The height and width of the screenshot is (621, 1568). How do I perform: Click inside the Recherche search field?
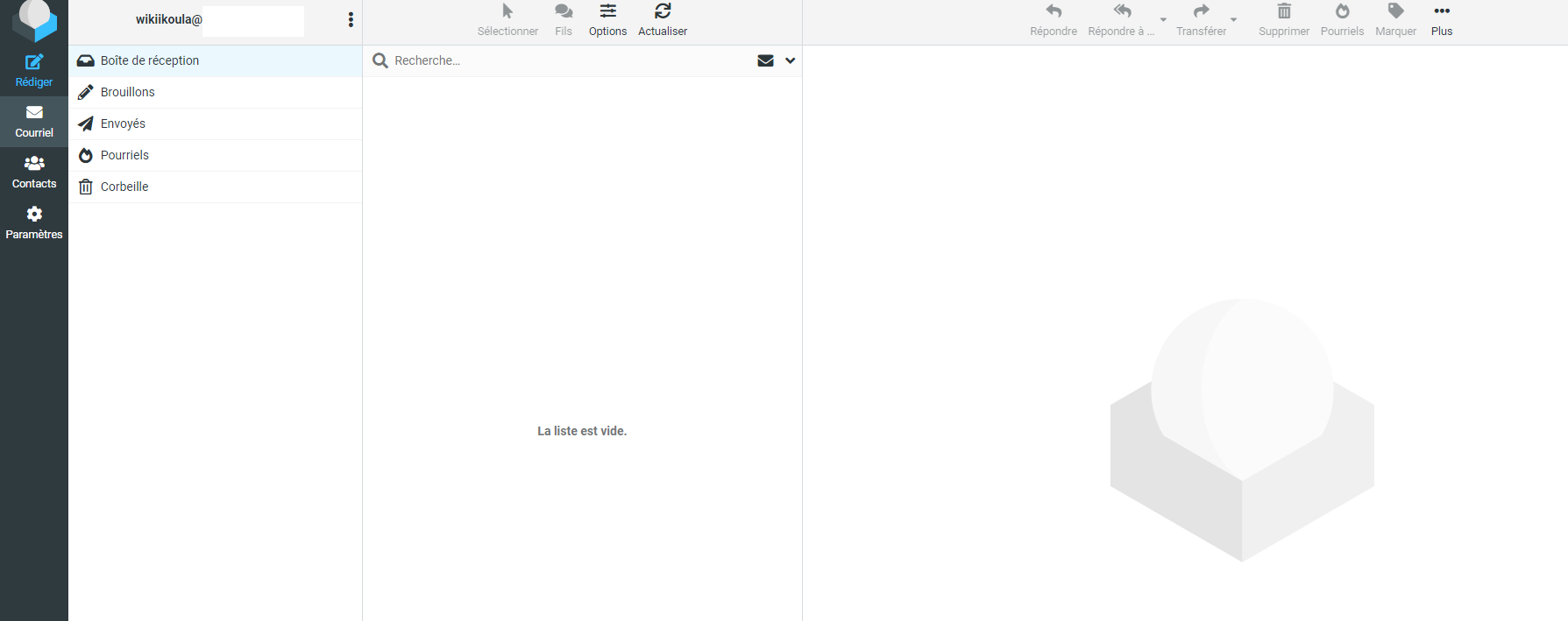570,60
